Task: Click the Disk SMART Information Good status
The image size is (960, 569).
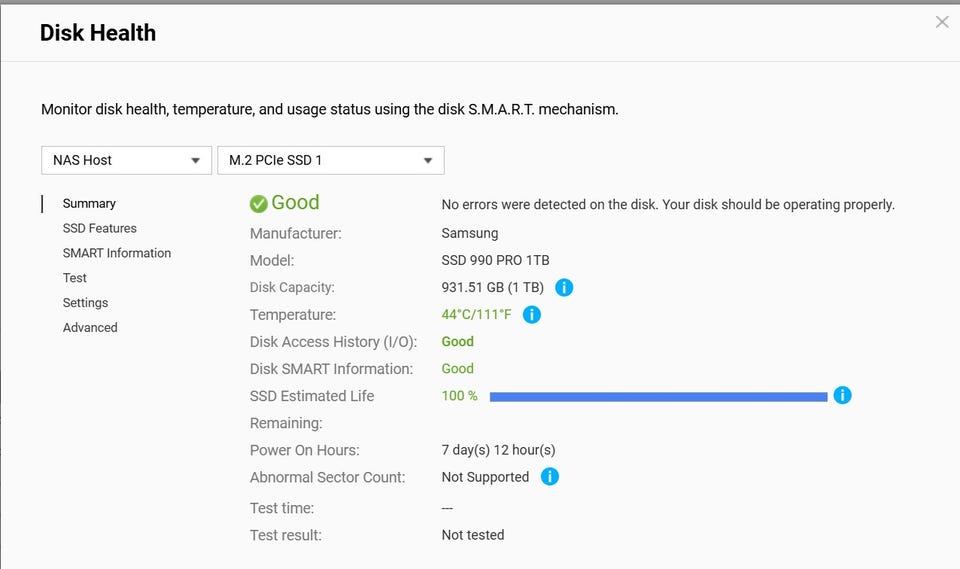Action: (x=458, y=369)
